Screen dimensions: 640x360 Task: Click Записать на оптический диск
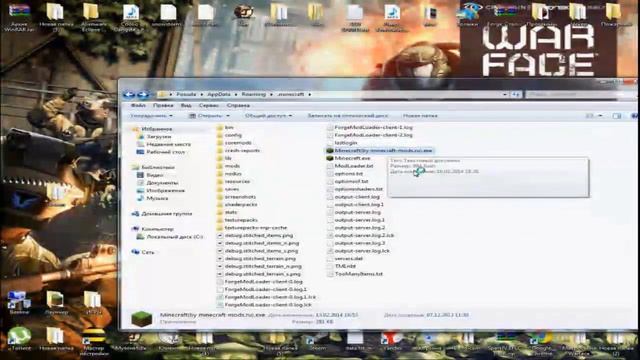point(347,116)
